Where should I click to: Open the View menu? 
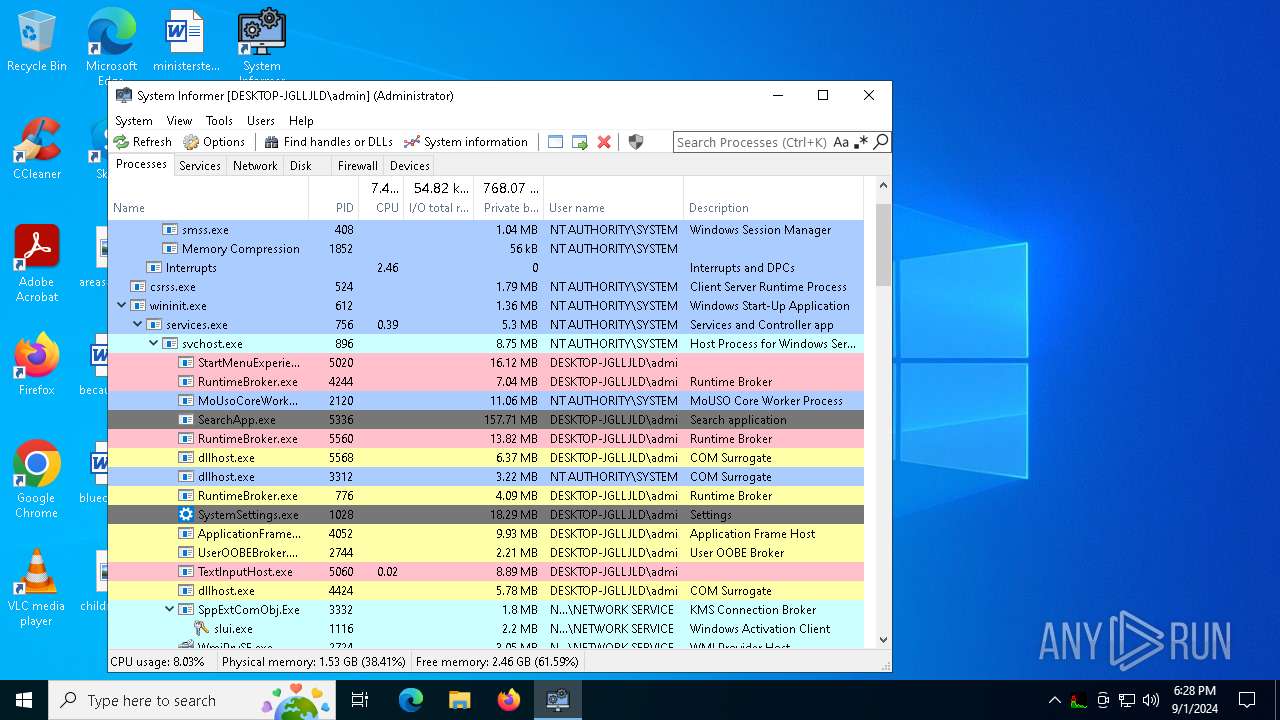(x=179, y=121)
